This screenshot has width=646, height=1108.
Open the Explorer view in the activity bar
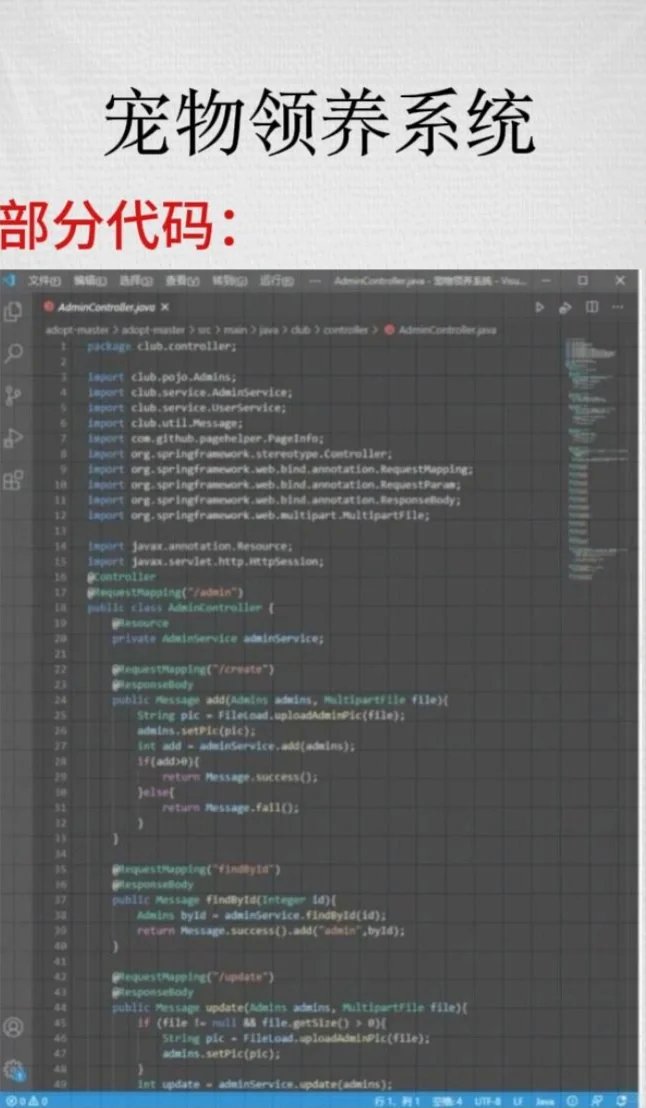pyautogui.click(x=13, y=312)
